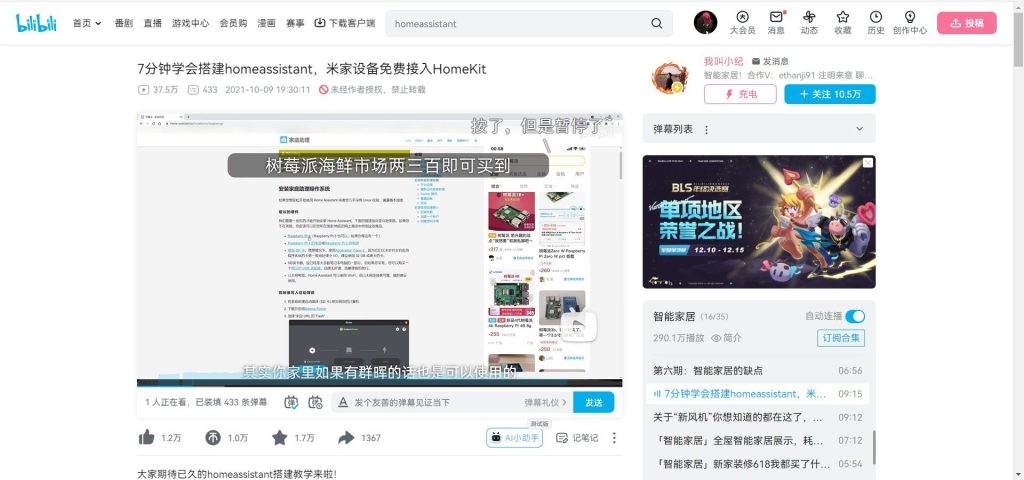1024x480 pixels.
Task: Open 记笔记 notes button
Action: pos(577,438)
